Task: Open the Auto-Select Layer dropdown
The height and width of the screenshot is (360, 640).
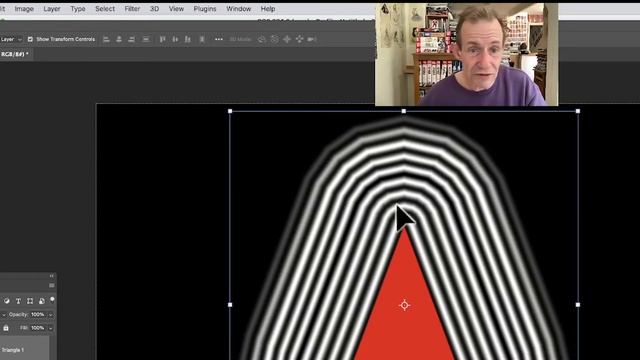Action: point(11,39)
